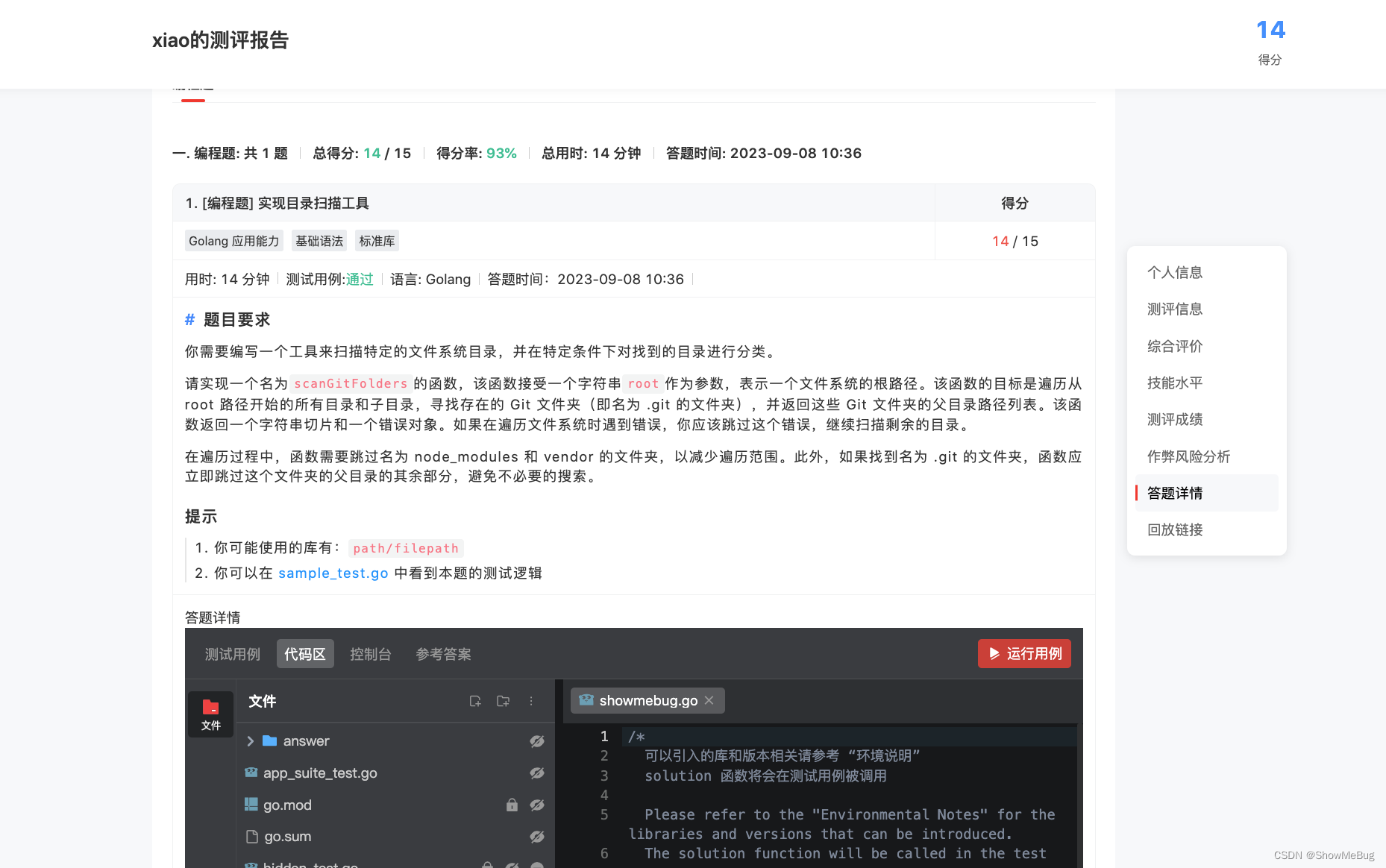Click the path/filepath inline code
Screen dimensions: 1386x868
click(406, 548)
